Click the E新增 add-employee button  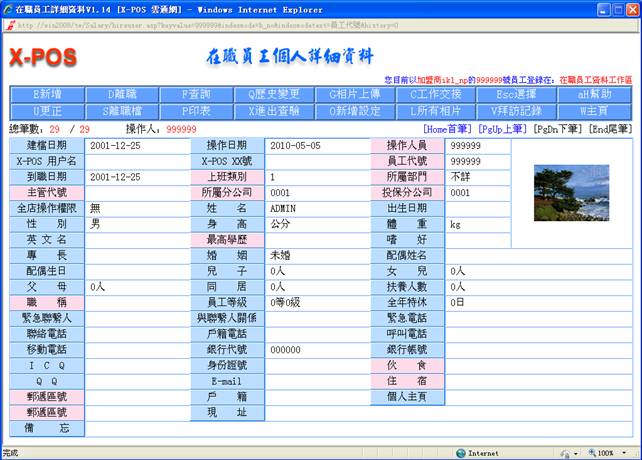point(46,94)
